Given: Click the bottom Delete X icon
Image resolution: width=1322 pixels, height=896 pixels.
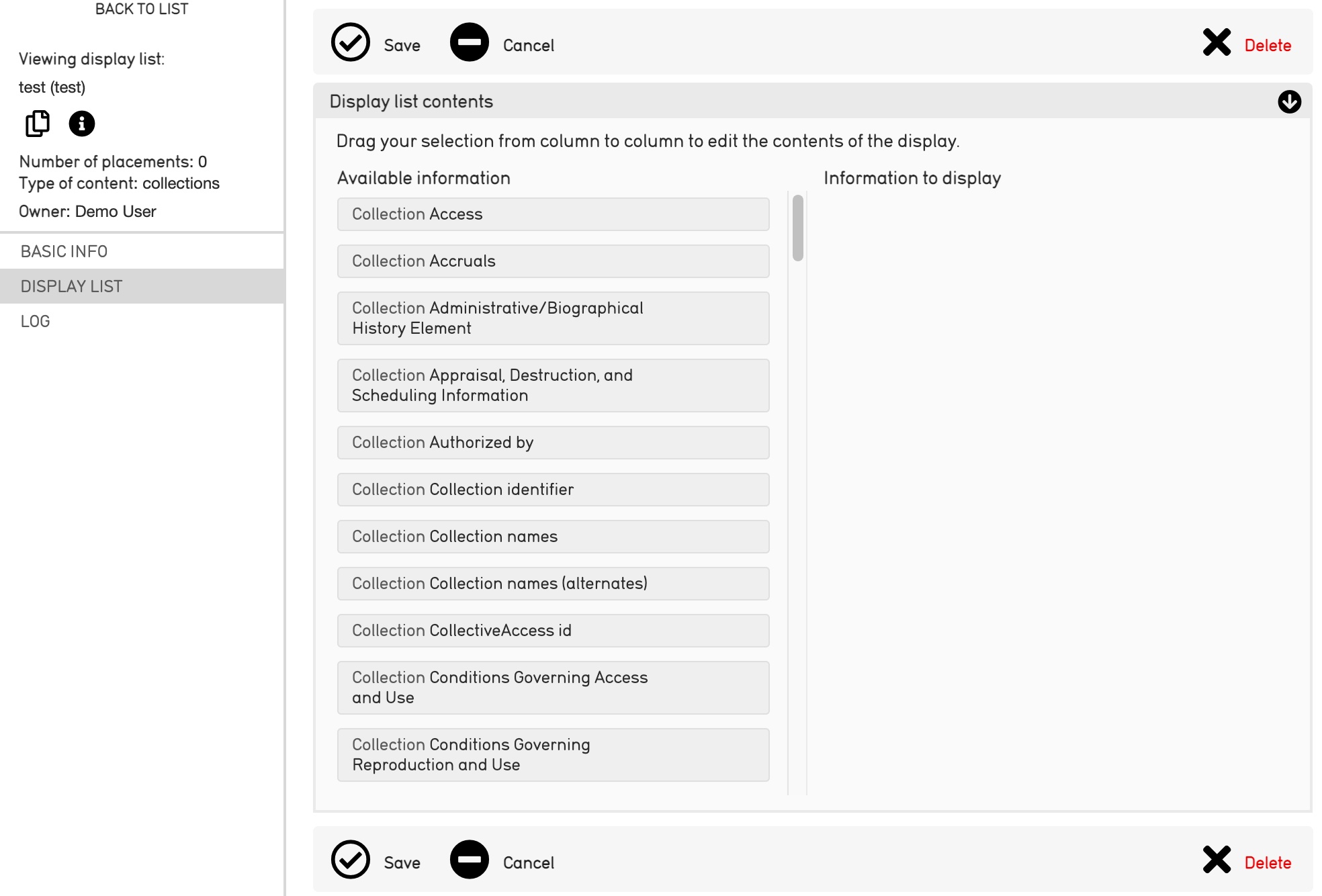Looking at the screenshot, I should click(1217, 860).
